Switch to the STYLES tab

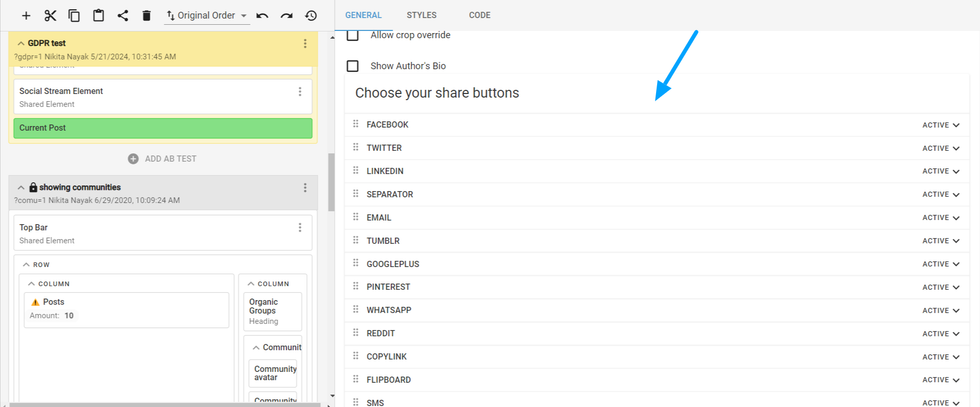click(x=421, y=15)
